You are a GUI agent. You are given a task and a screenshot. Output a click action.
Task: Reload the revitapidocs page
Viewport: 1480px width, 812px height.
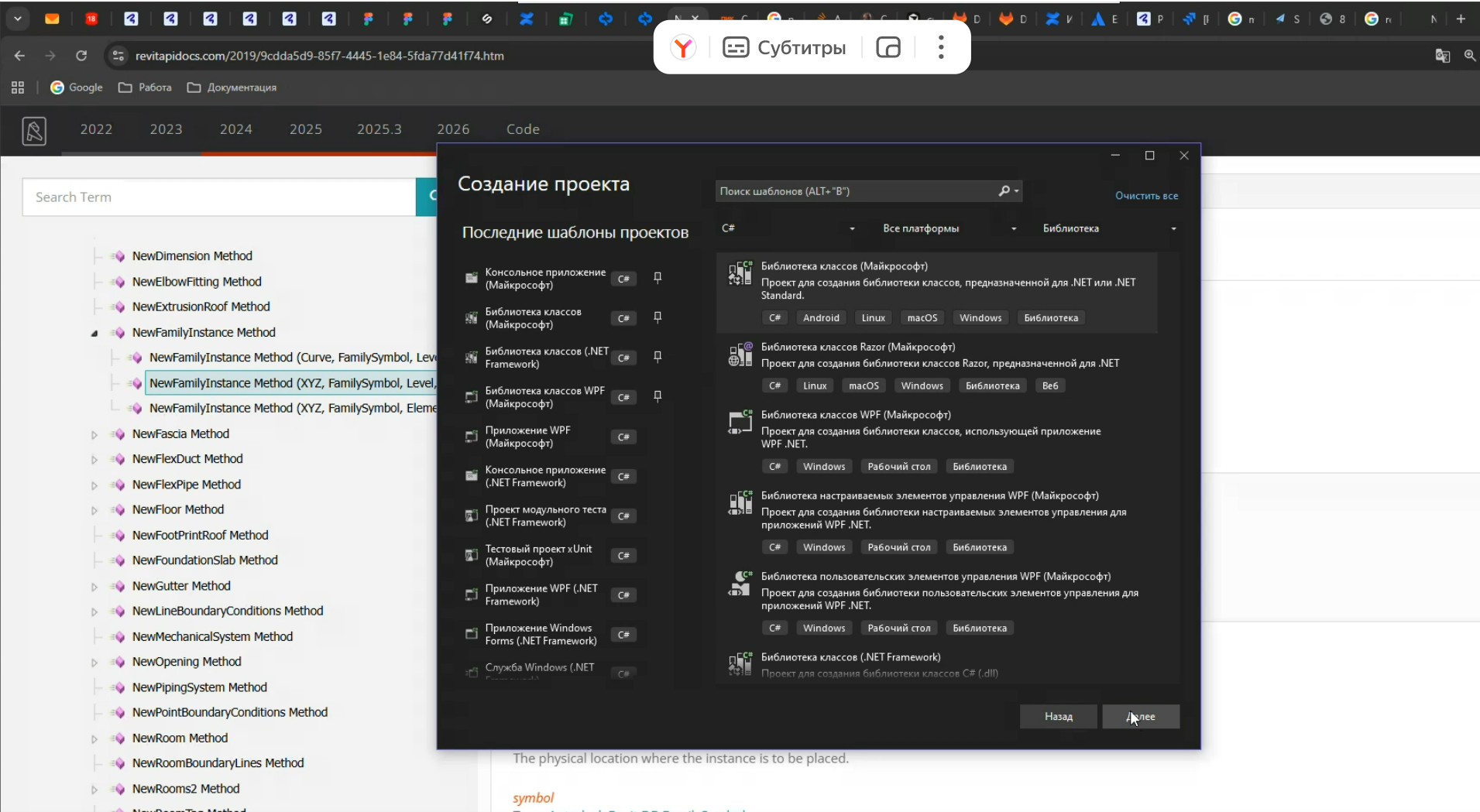[81, 56]
